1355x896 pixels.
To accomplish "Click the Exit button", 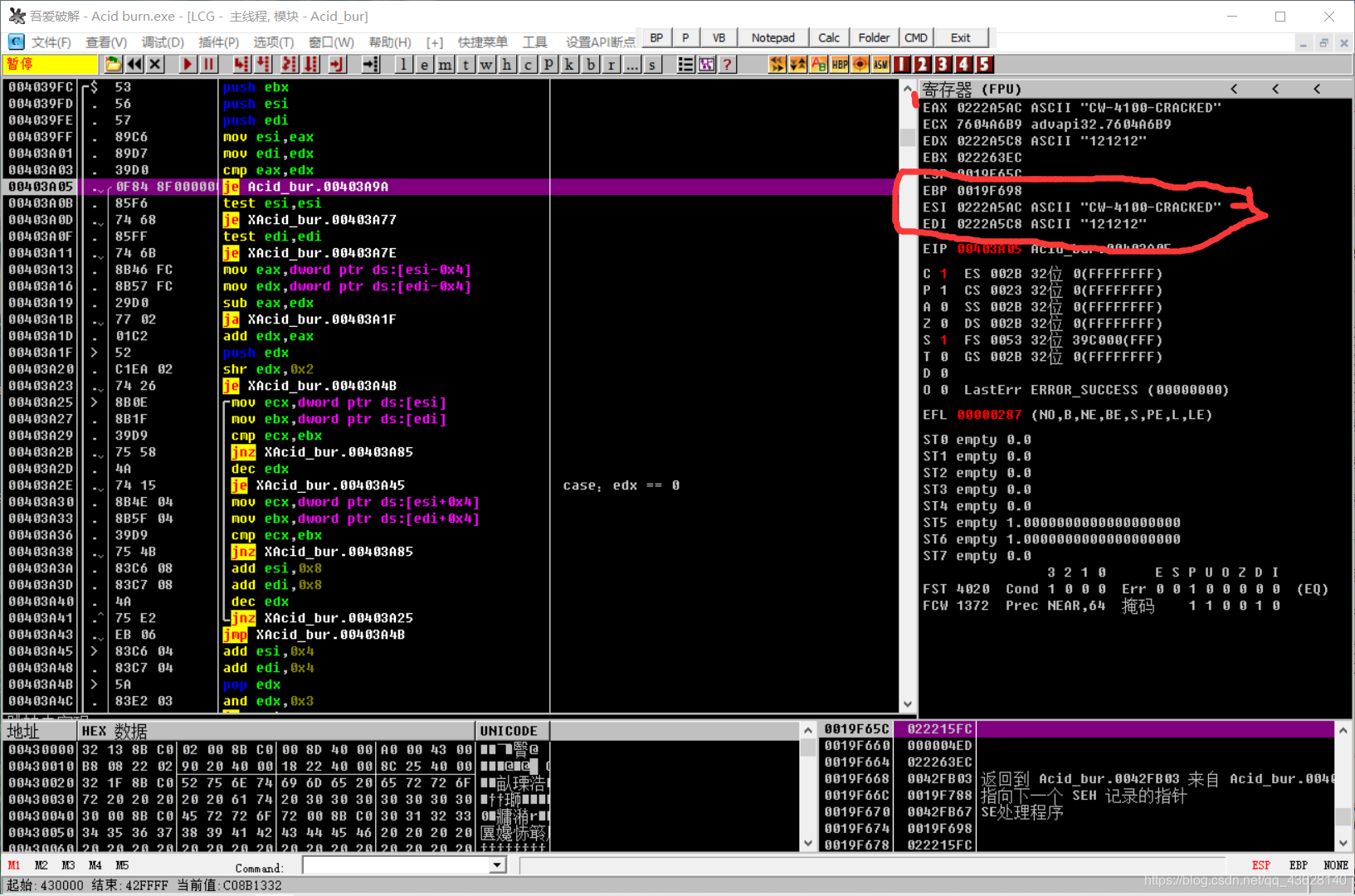I will (x=961, y=37).
